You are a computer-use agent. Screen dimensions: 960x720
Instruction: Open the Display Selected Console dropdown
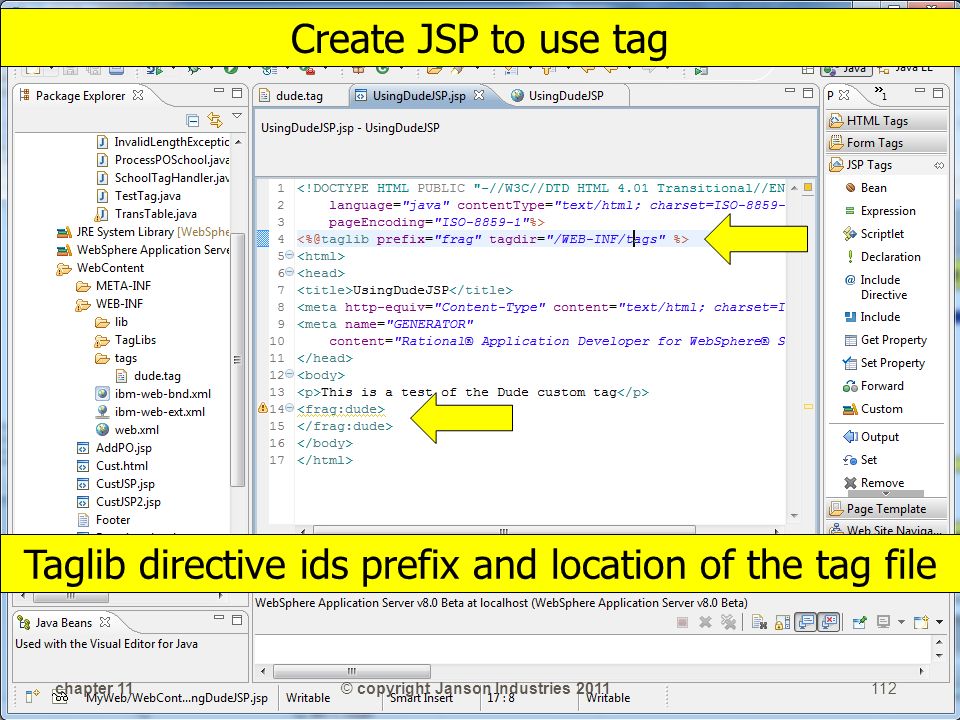click(x=901, y=623)
